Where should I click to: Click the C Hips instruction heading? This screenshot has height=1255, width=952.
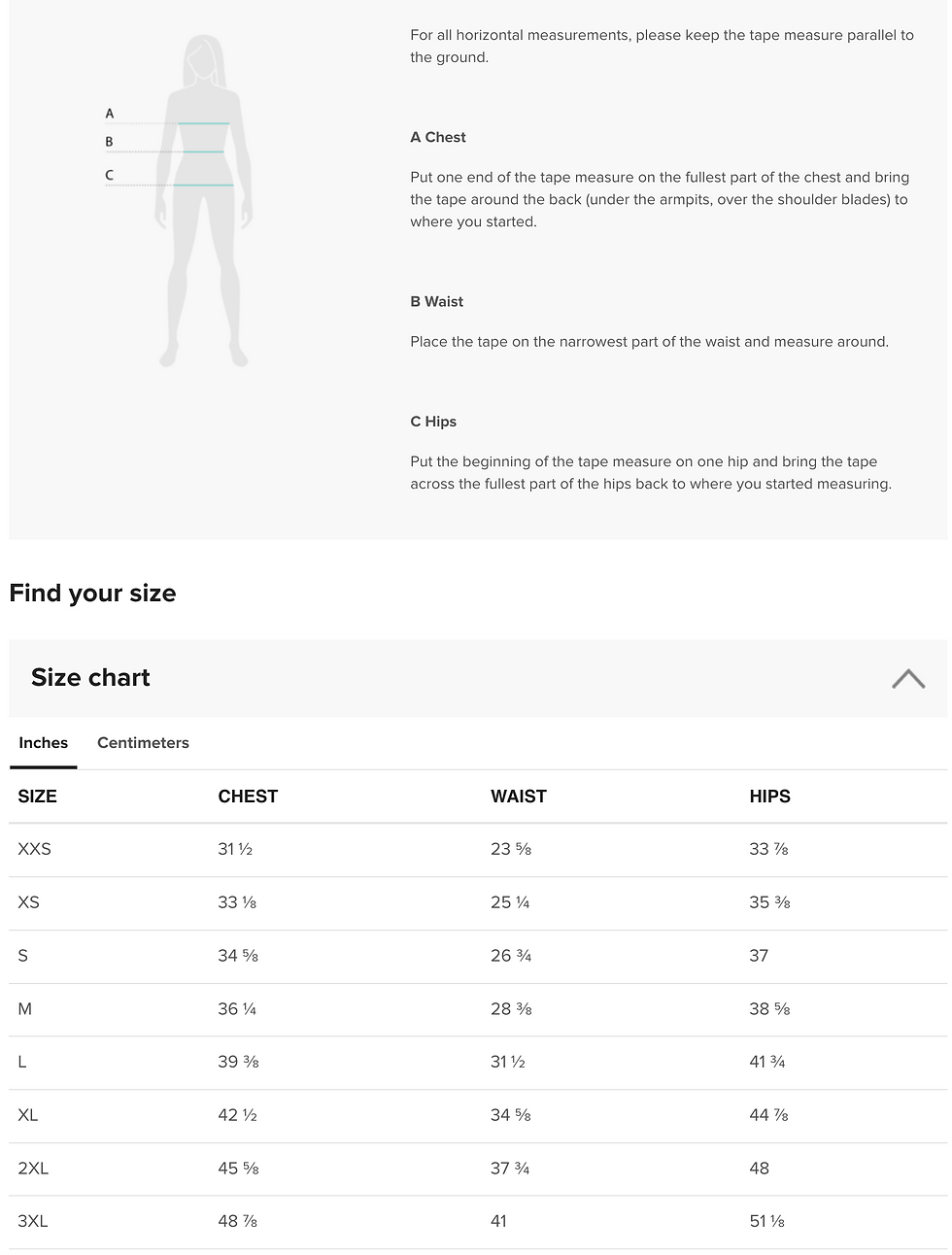(x=433, y=422)
